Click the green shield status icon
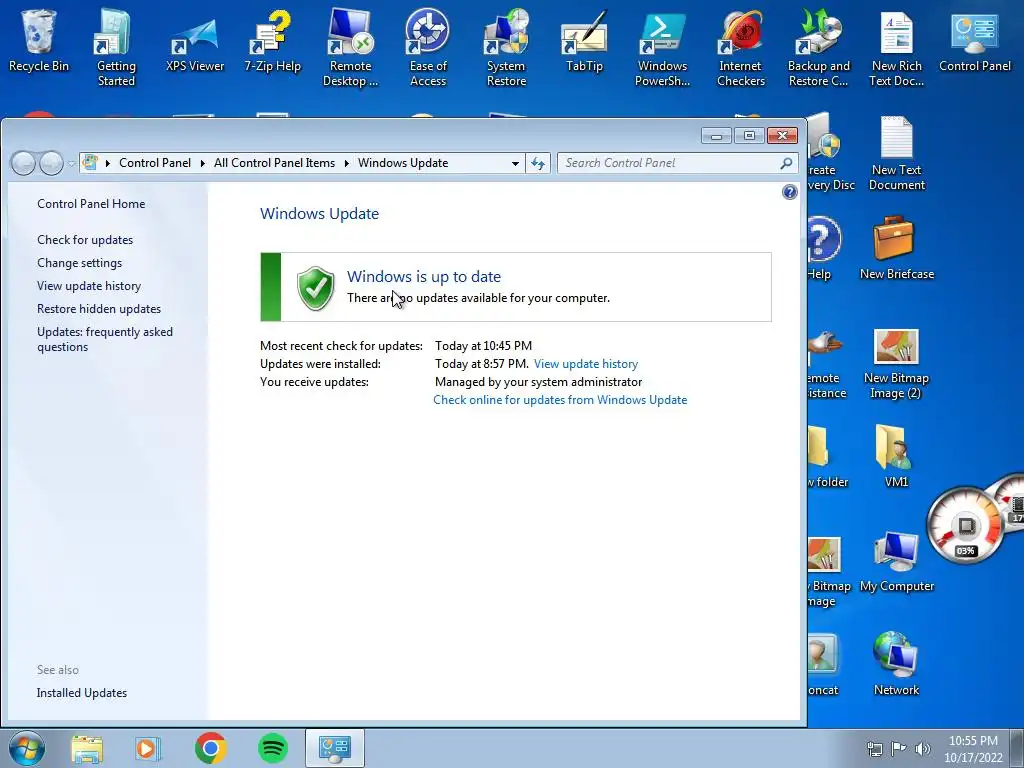This screenshot has height=768, width=1024. point(315,287)
